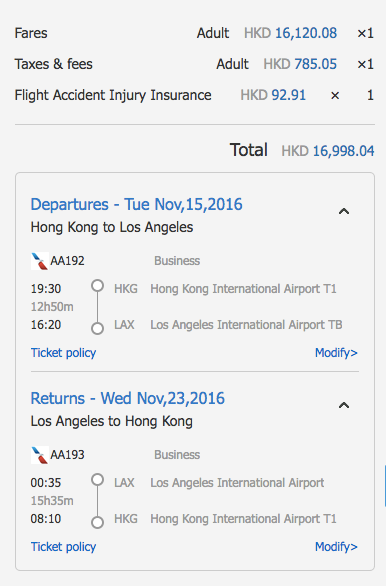386x586 pixels.
Task: Click the American Airlines logo for AA192
Action: (40, 261)
